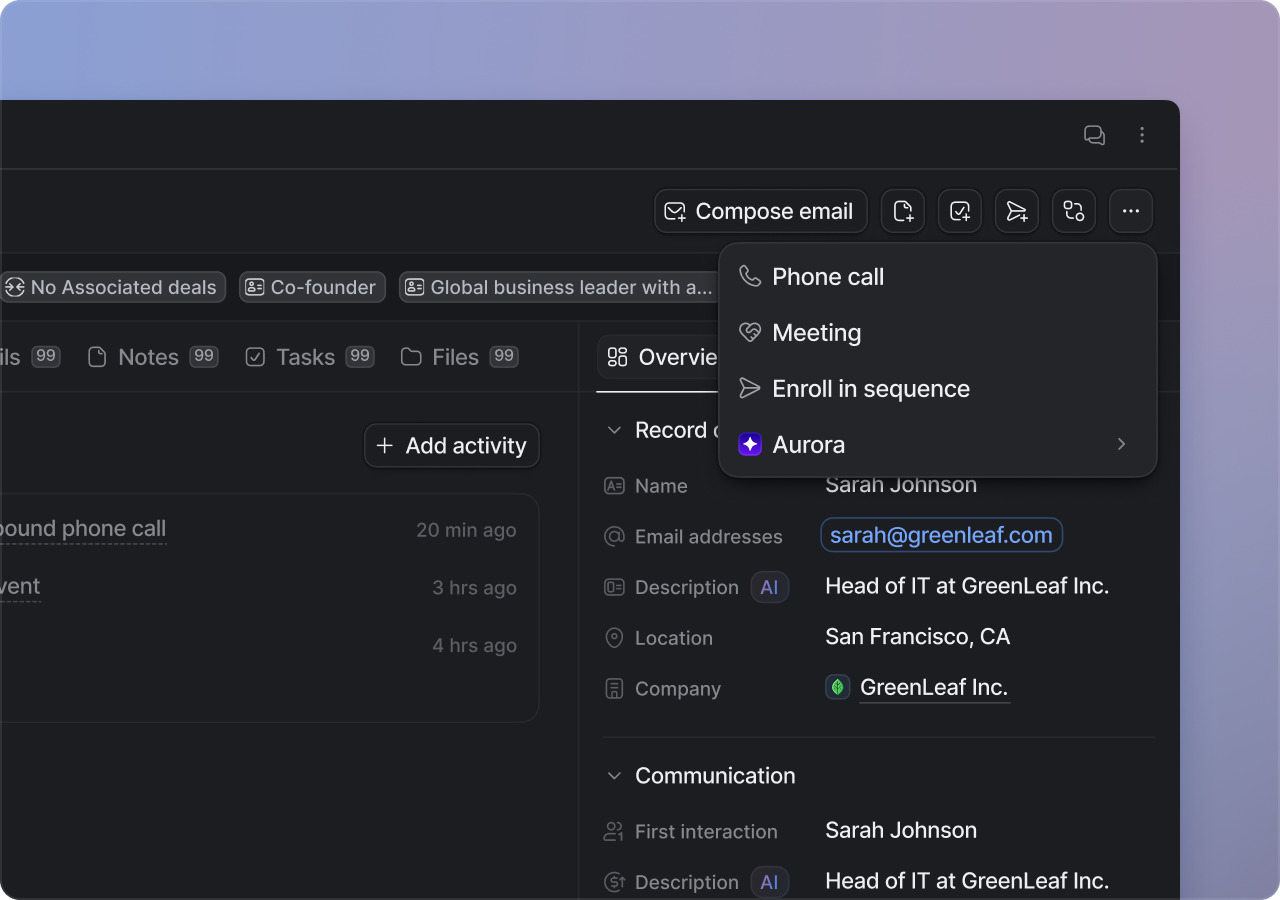Click the No Associated deals tag

(113, 287)
